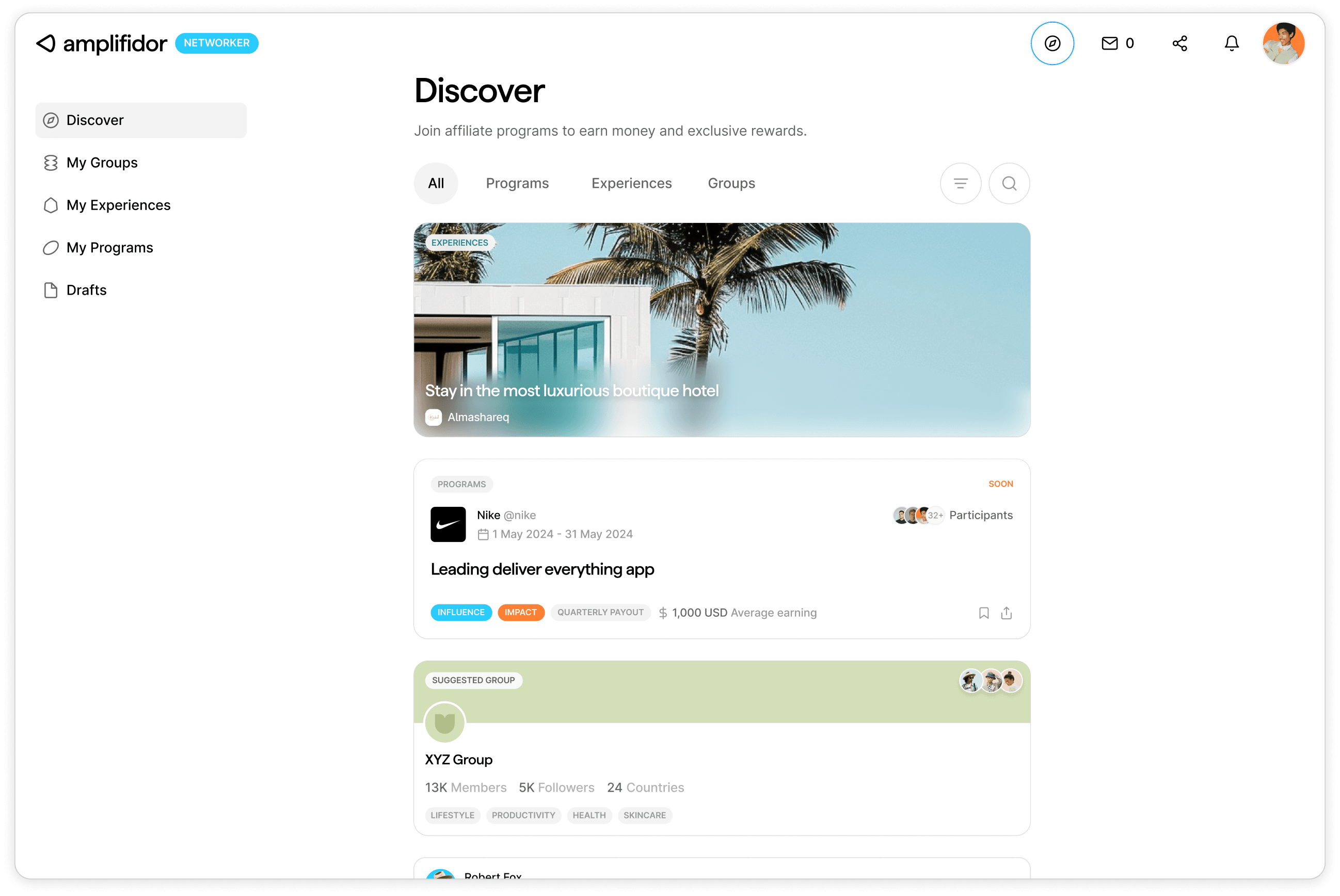Open notifications bell
1340x896 pixels.
[x=1232, y=43]
